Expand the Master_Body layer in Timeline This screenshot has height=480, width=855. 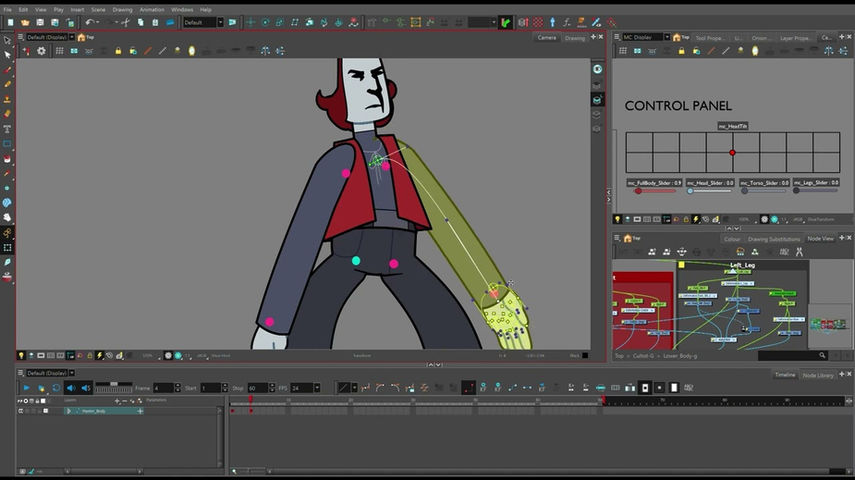(69, 411)
